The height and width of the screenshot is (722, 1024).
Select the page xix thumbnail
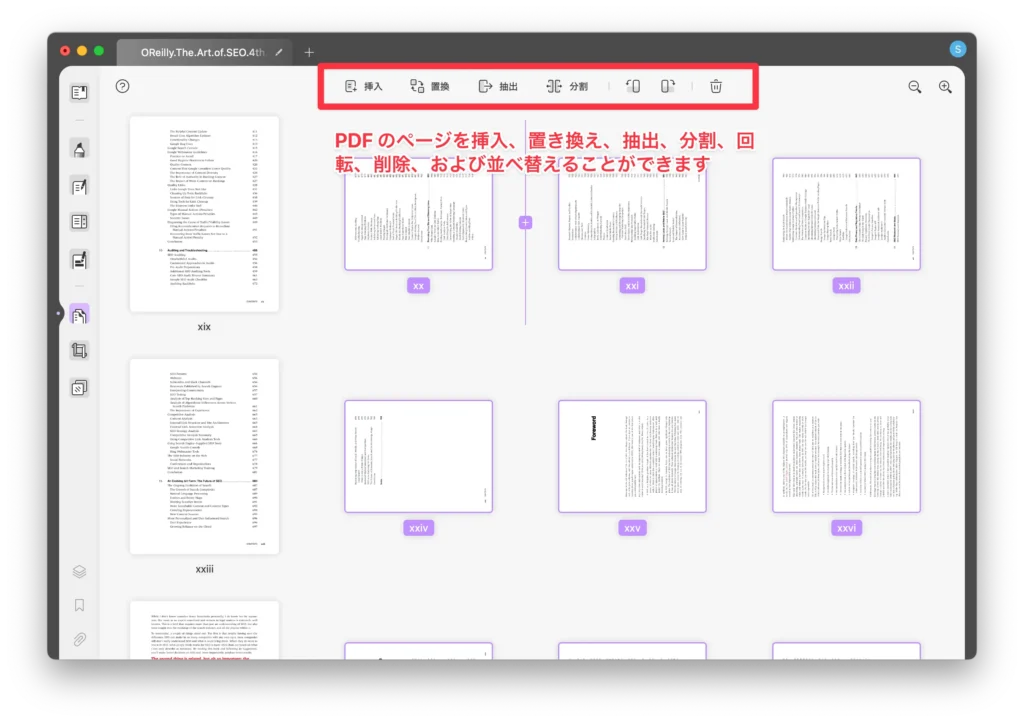click(204, 214)
